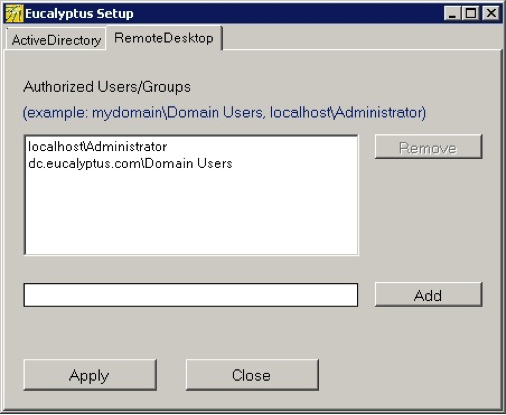Click the Close button at bottom
506x415 pixels.
point(252,375)
